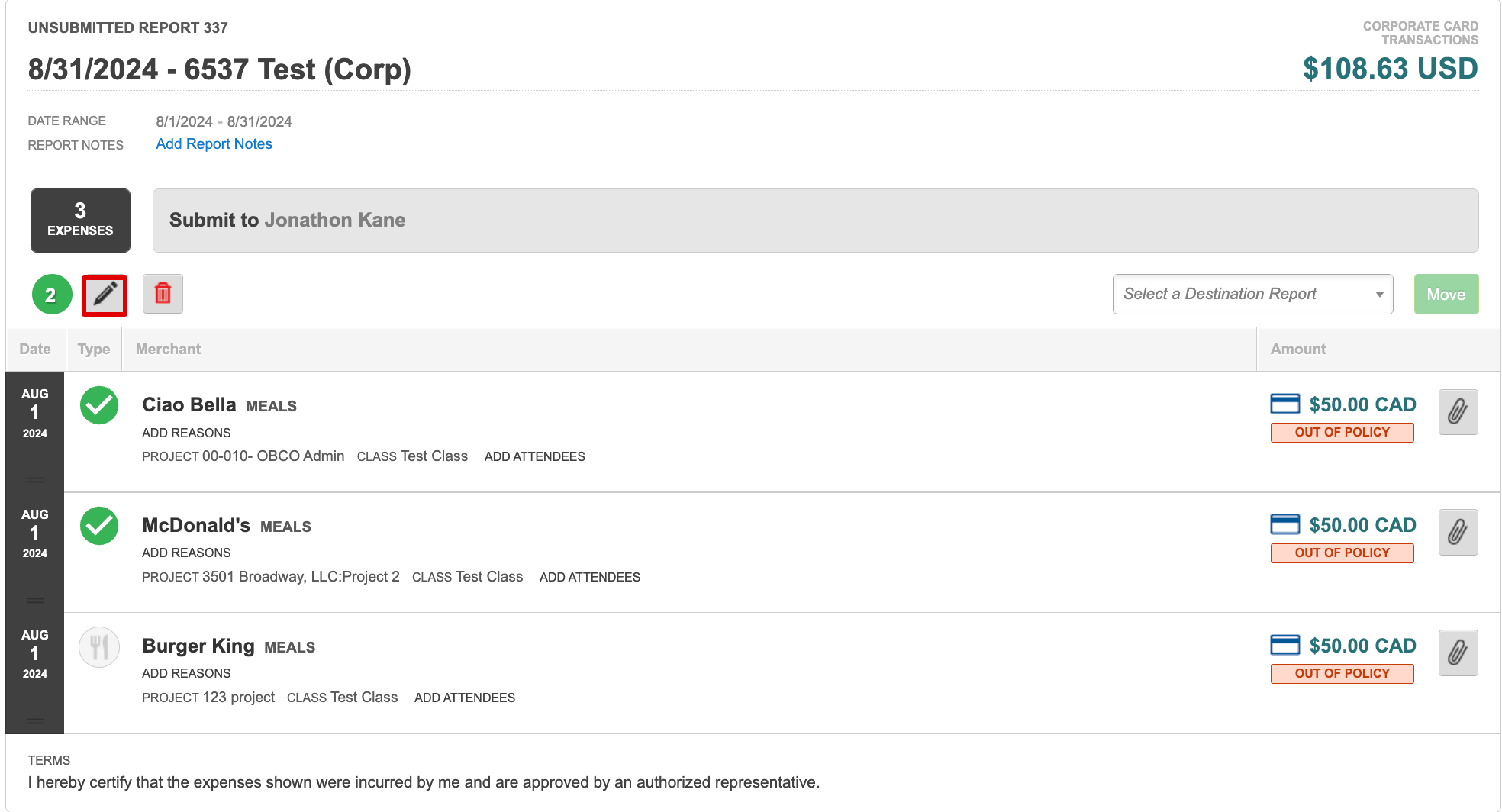The height and width of the screenshot is (812, 1502).
Task: Click the pencil edit icon
Action: coord(105,295)
